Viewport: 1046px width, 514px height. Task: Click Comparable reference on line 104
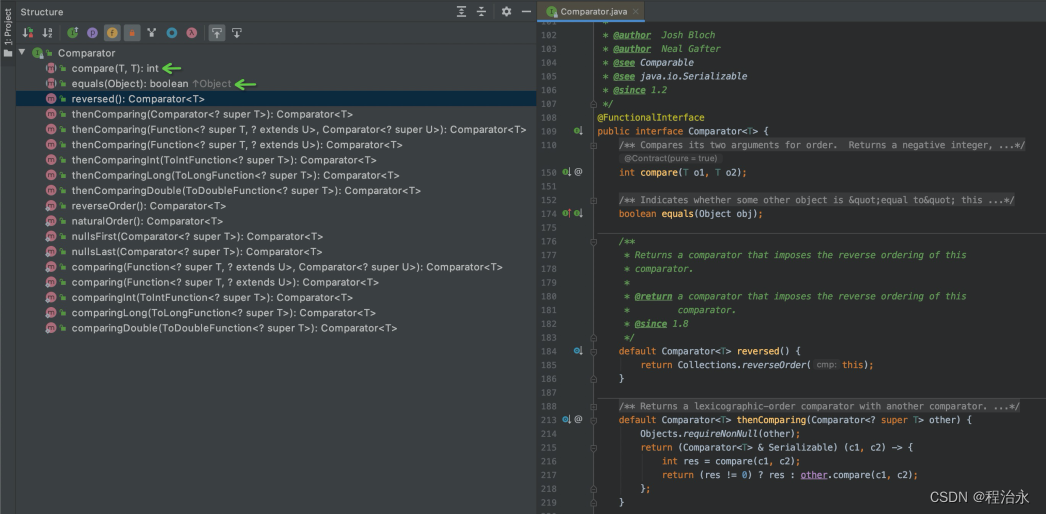pyautogui.click(x=667, y=63)
